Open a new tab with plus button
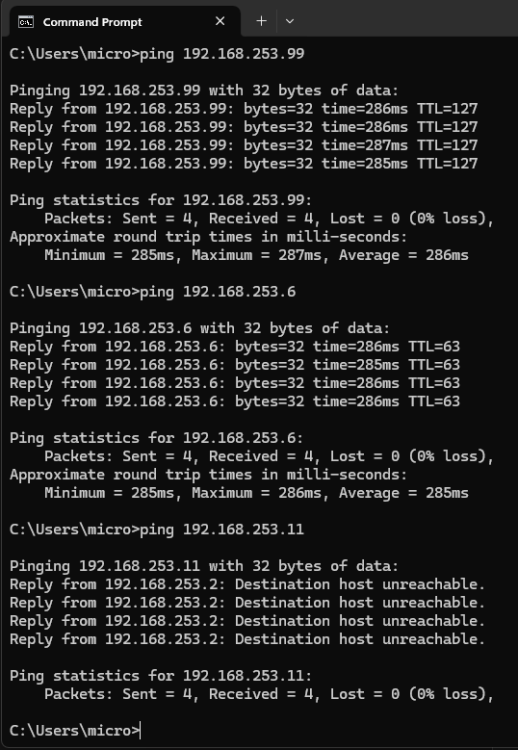This screenshot has height=750, width=518. 261,21
